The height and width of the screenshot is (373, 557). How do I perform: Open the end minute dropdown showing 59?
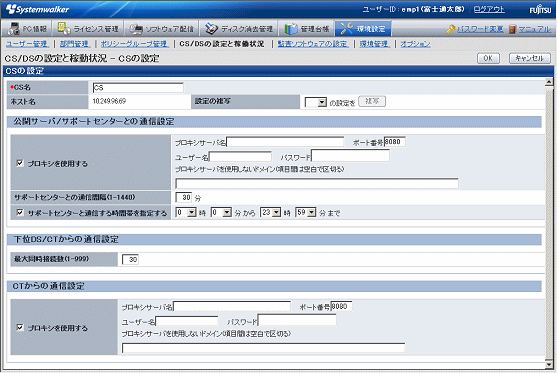[305, 212]
